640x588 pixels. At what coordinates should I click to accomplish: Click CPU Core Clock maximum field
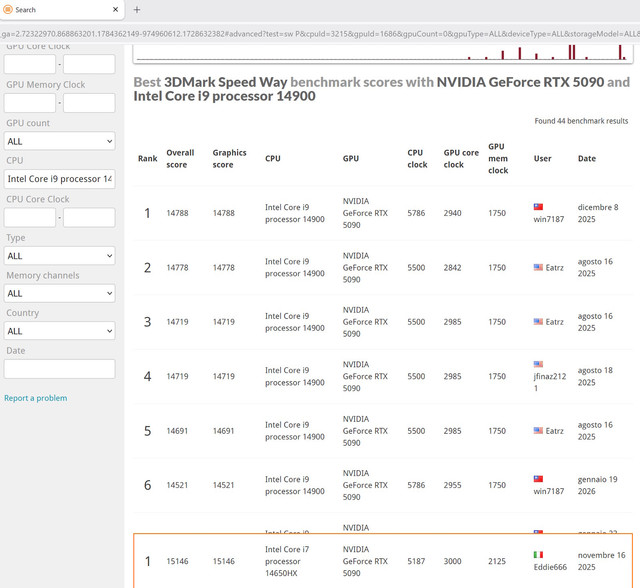(89, 217)
